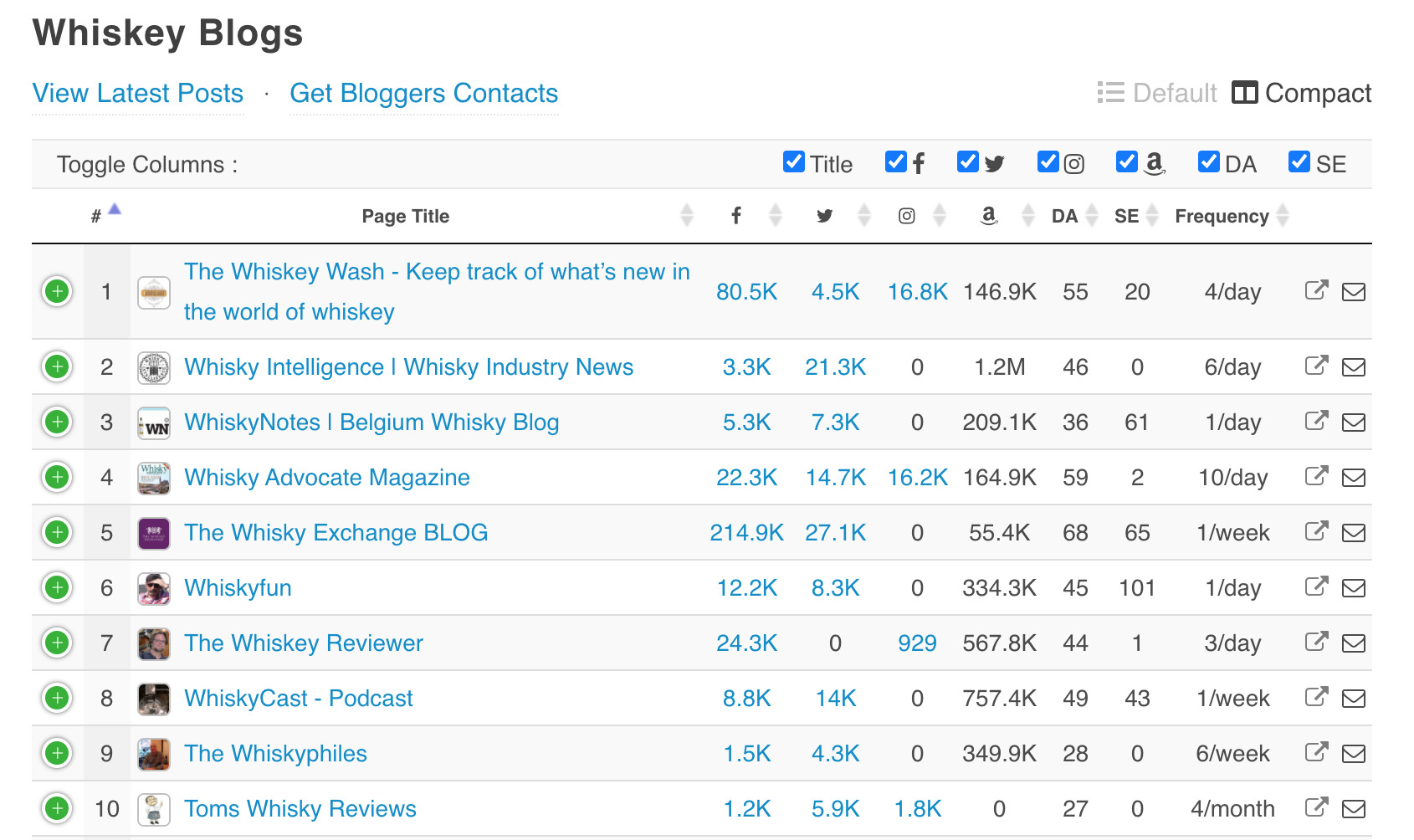The width and height of the screenshot is (1414, 840).
Task: Toggle the Amazon/Alexa column checkbox
Action: 1127,161
